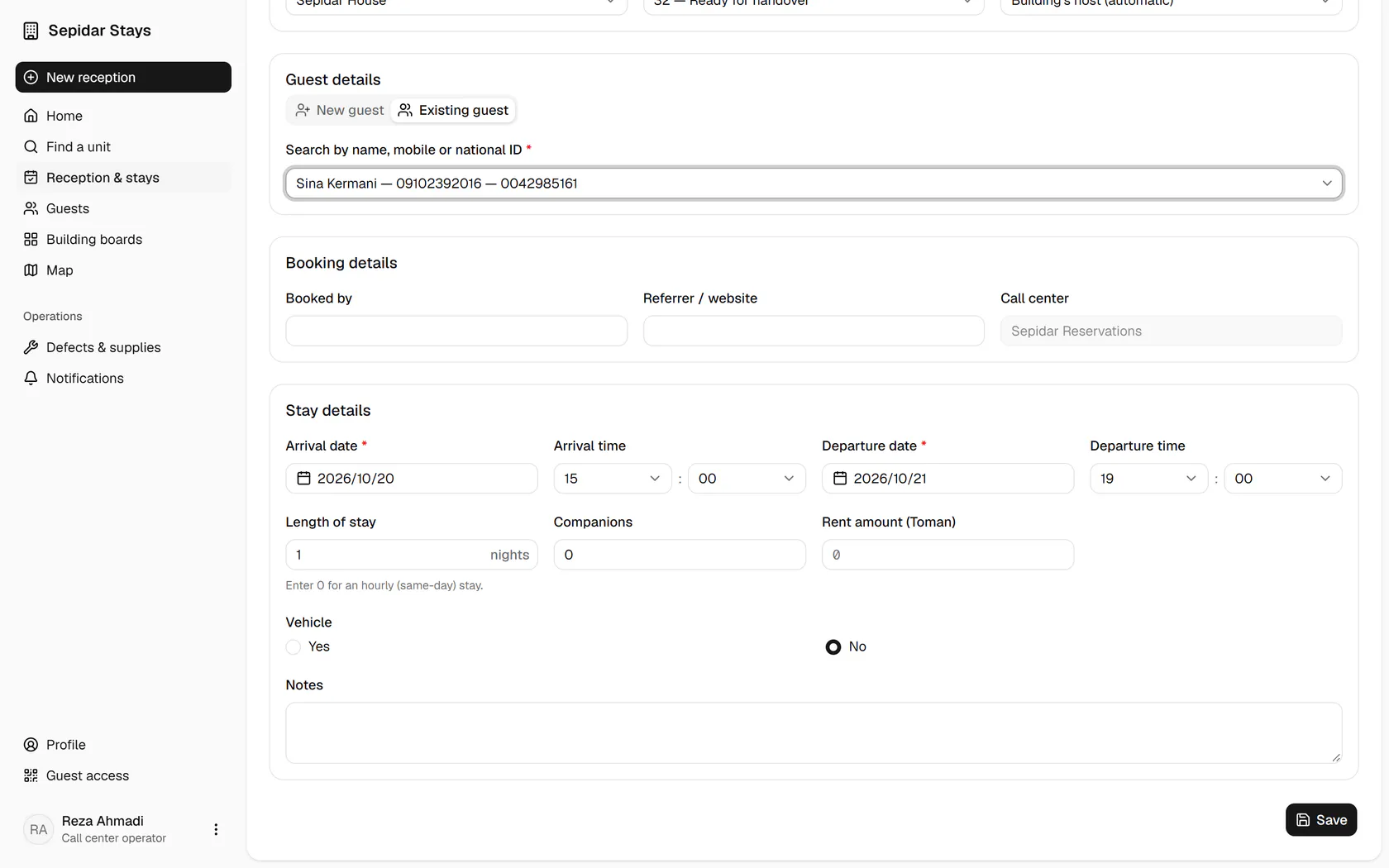Open the Guest access link
Screen dimensions: 1389x868
point(123,775)
